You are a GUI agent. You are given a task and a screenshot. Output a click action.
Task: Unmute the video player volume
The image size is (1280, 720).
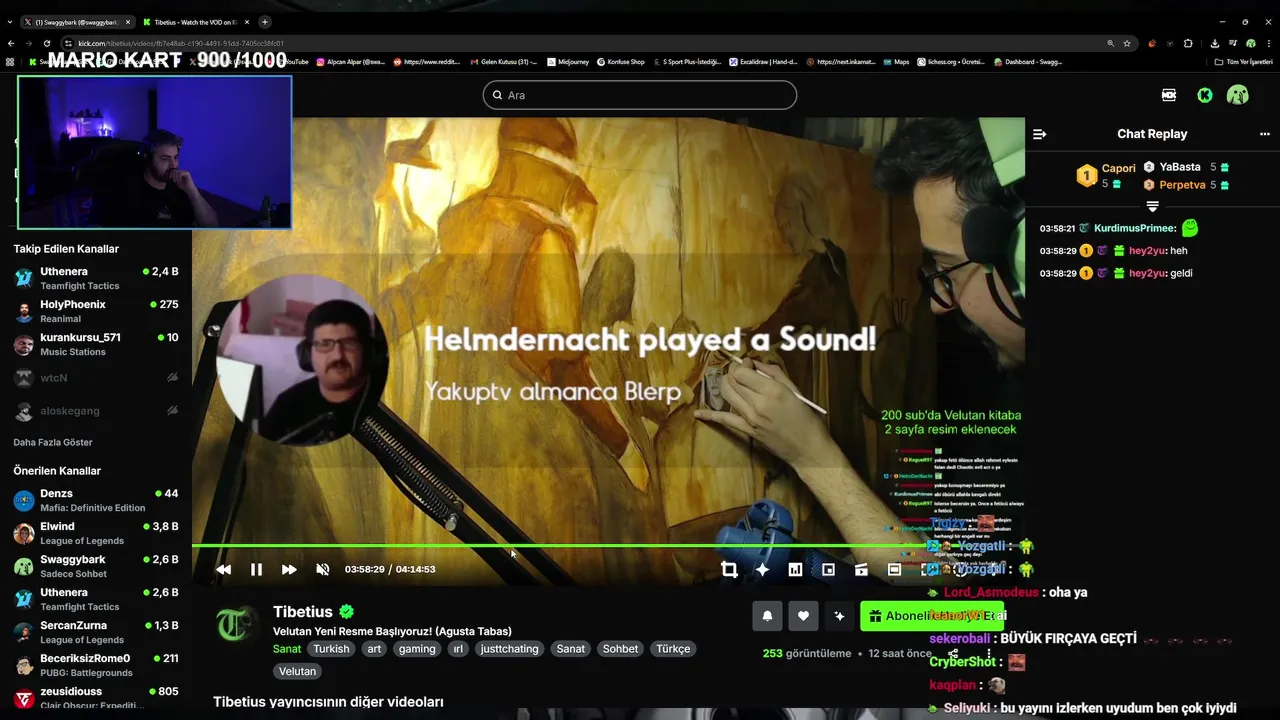[x=322, y=569]
